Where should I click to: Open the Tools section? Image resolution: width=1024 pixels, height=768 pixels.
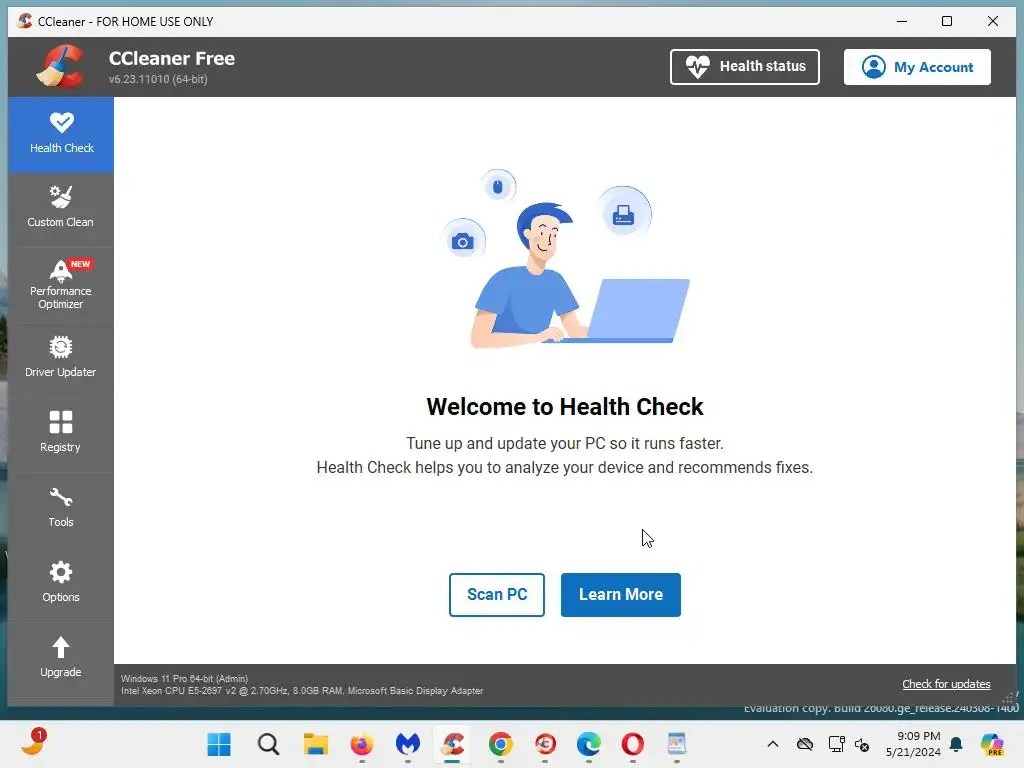click(61, 507)
